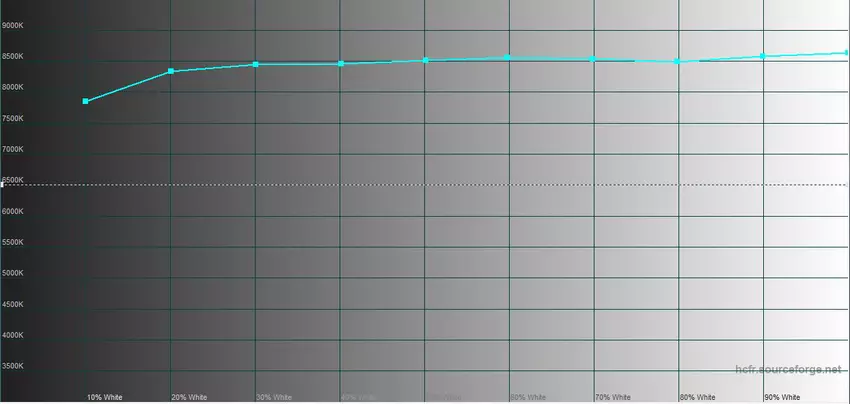Viewport: 850px width, 404px height.
Task: Click the data point at 10% White
Action: pyautogui.click(x=86, y=101)
